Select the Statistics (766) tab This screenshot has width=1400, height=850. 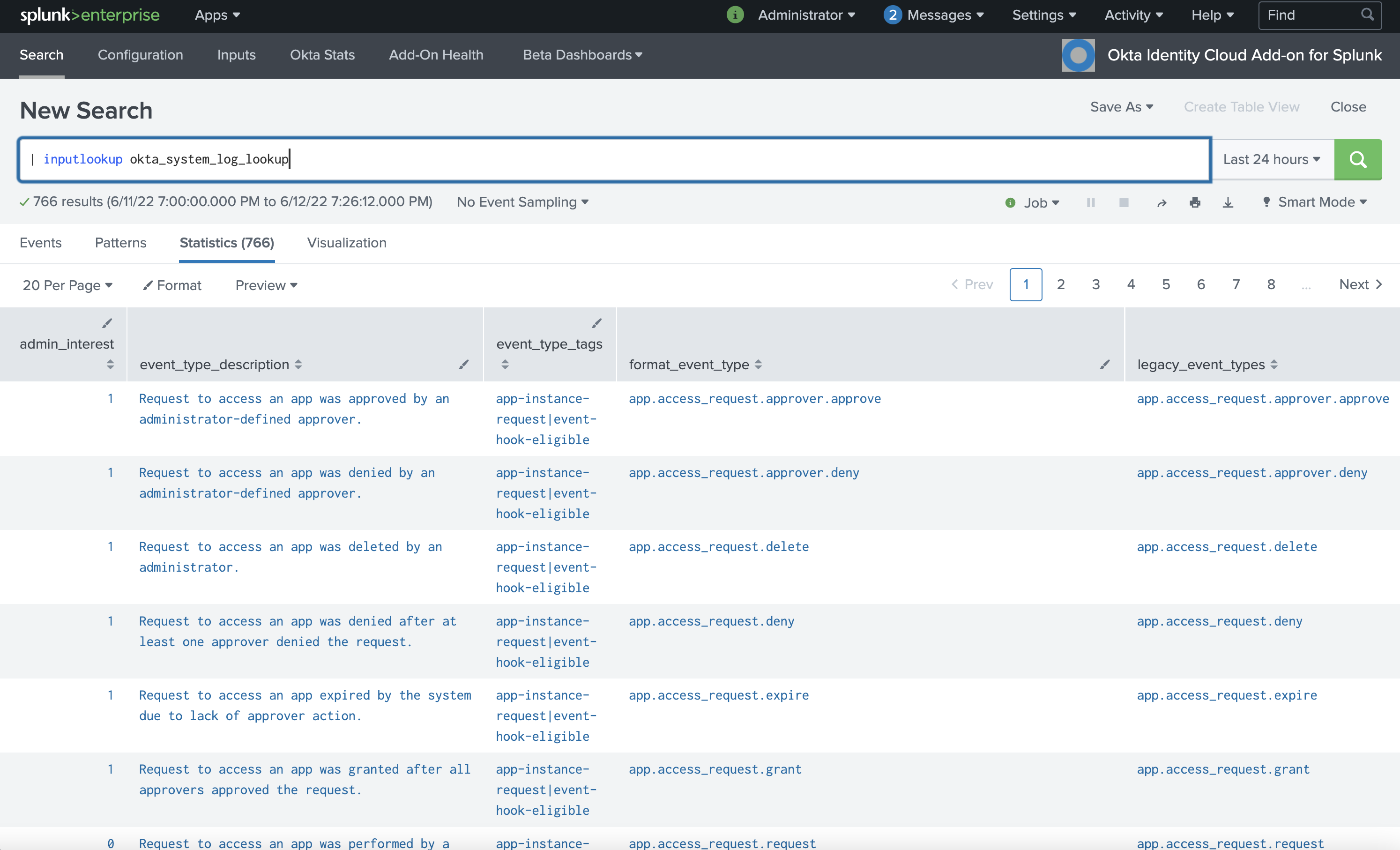227,243
